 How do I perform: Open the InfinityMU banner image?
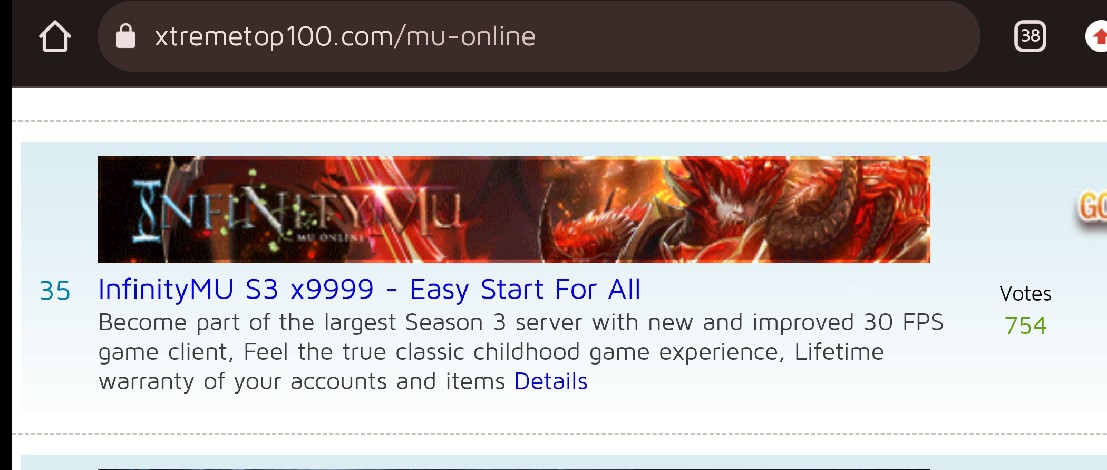514,210
